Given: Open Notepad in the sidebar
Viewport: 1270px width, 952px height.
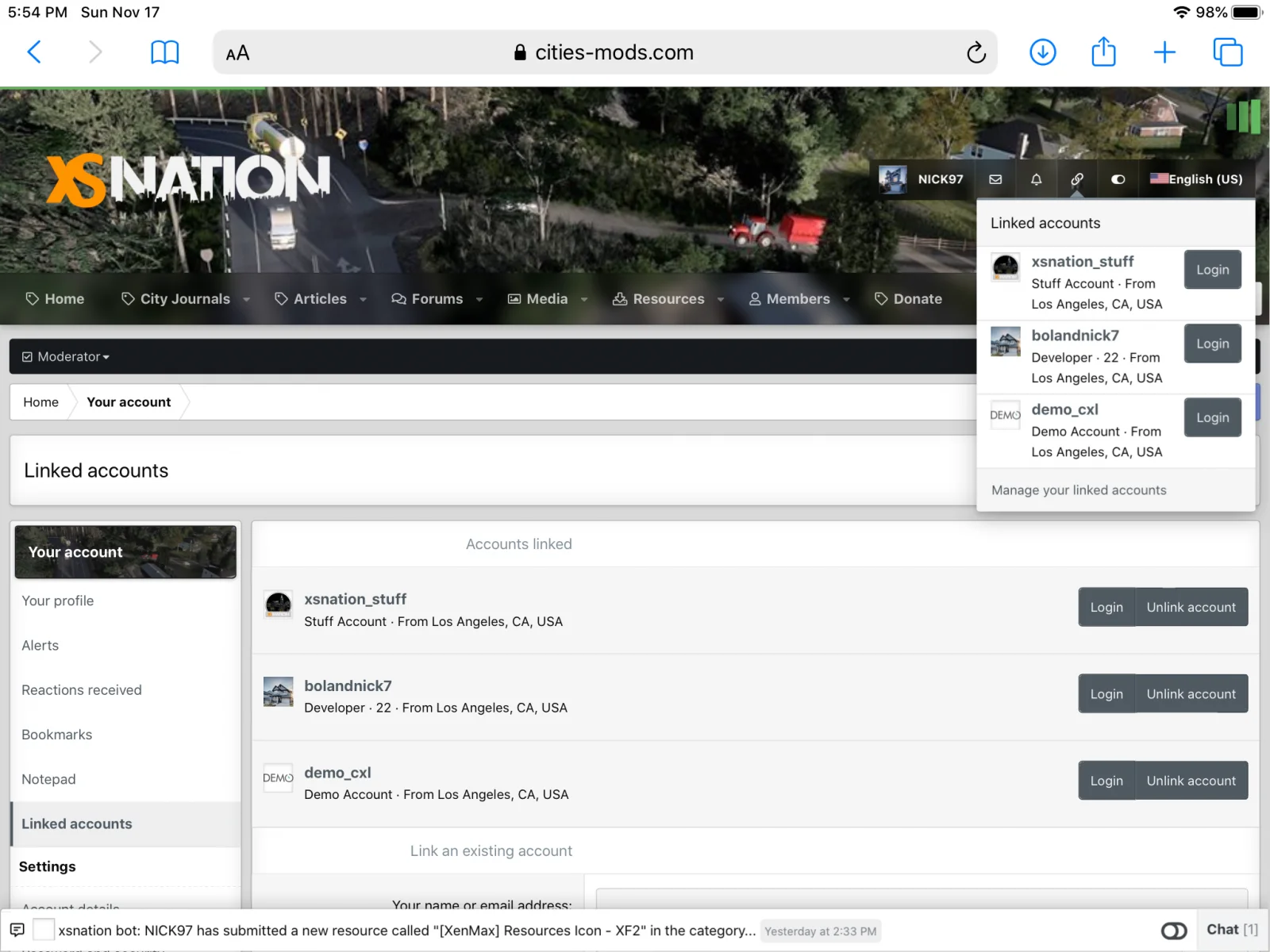Looking at the screenshot, I should (125, 779).
